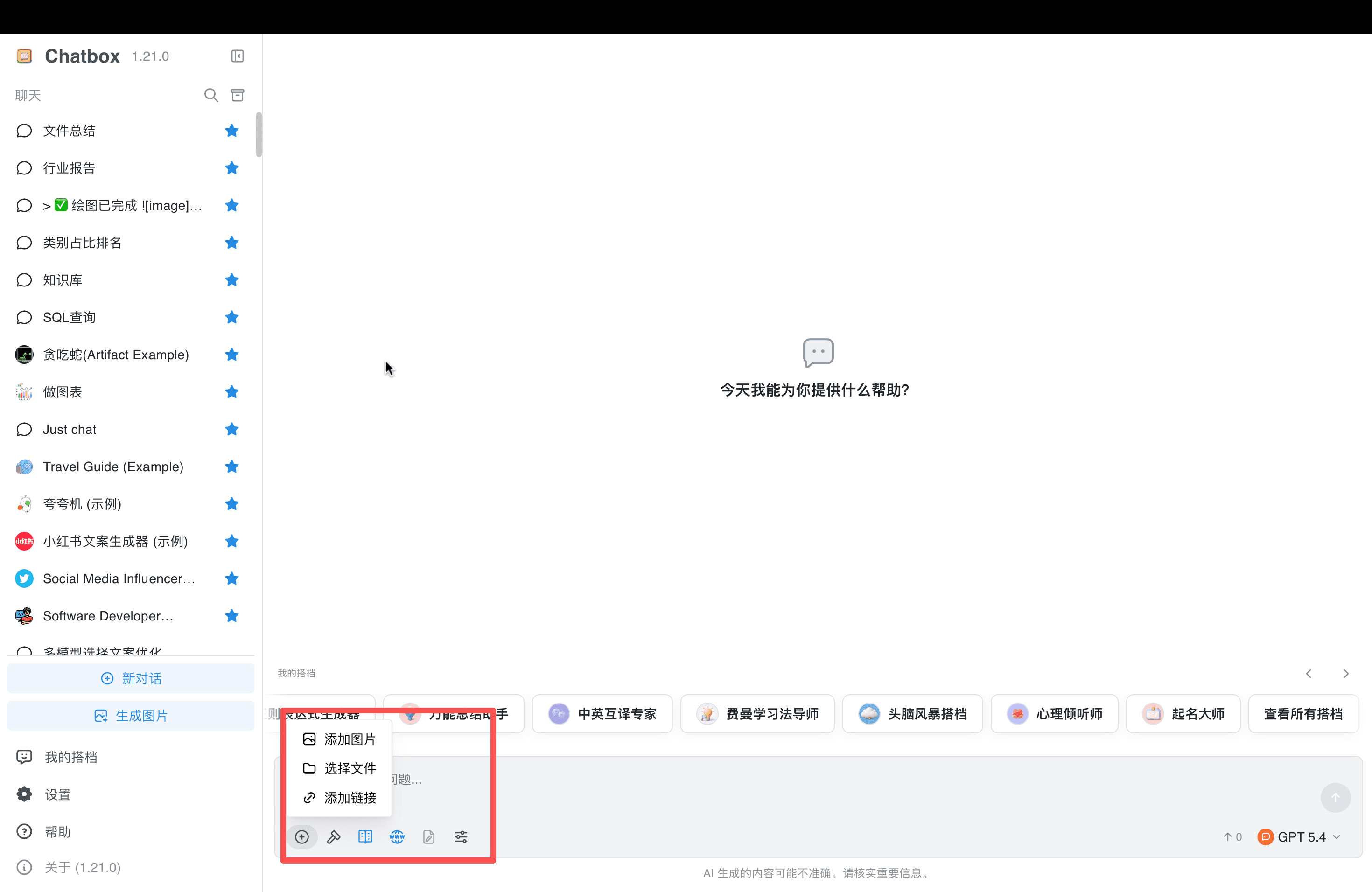Screen dimensions: 1372x892
Task: Click the 生成图片 button
Action: (x=131, y=716)
